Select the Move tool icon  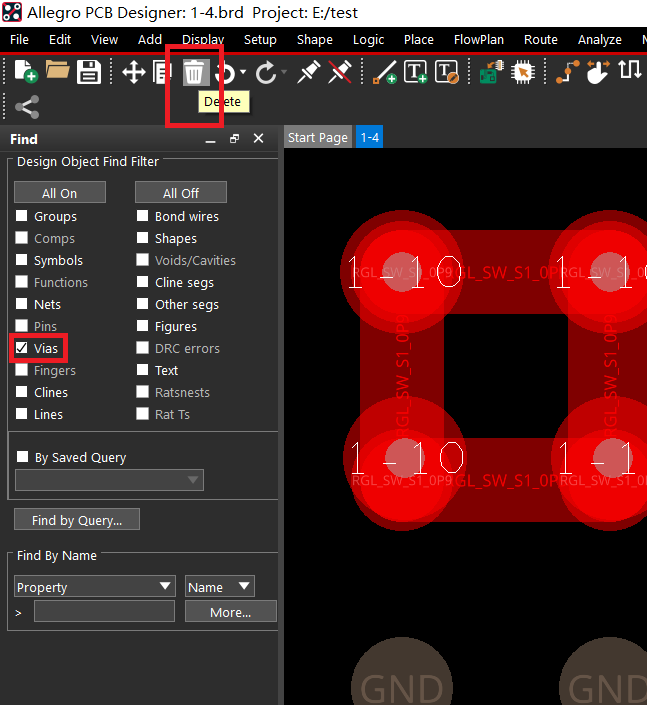pos(134,72)
